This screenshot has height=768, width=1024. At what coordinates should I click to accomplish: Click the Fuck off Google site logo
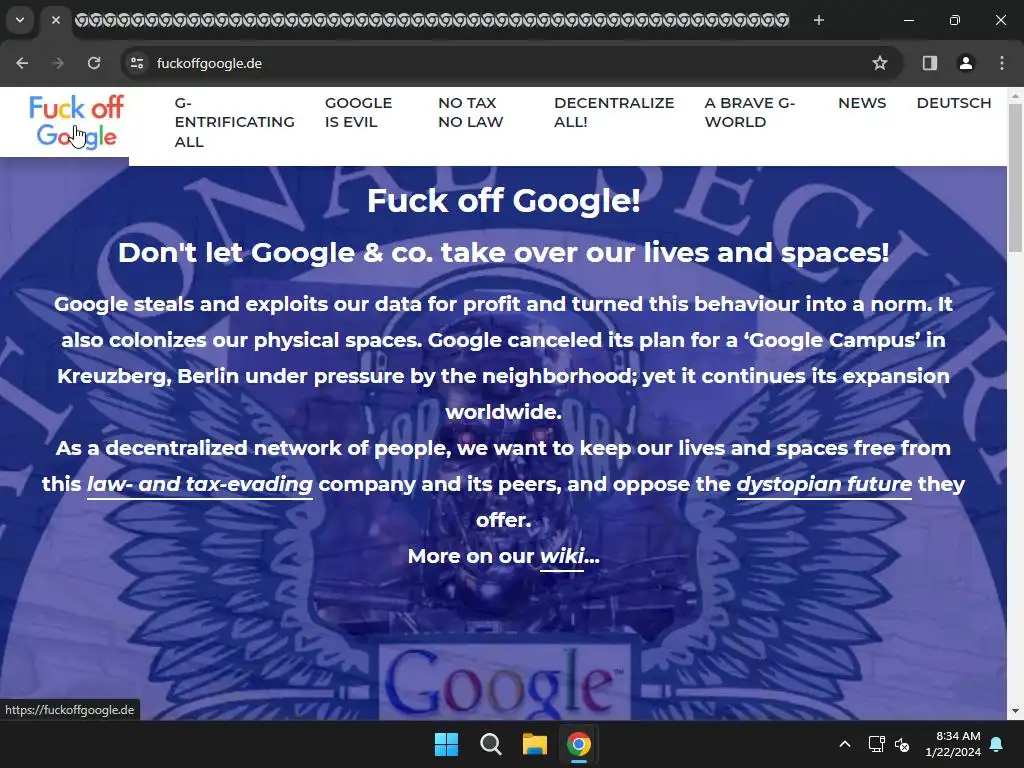(x=76, y=122)
